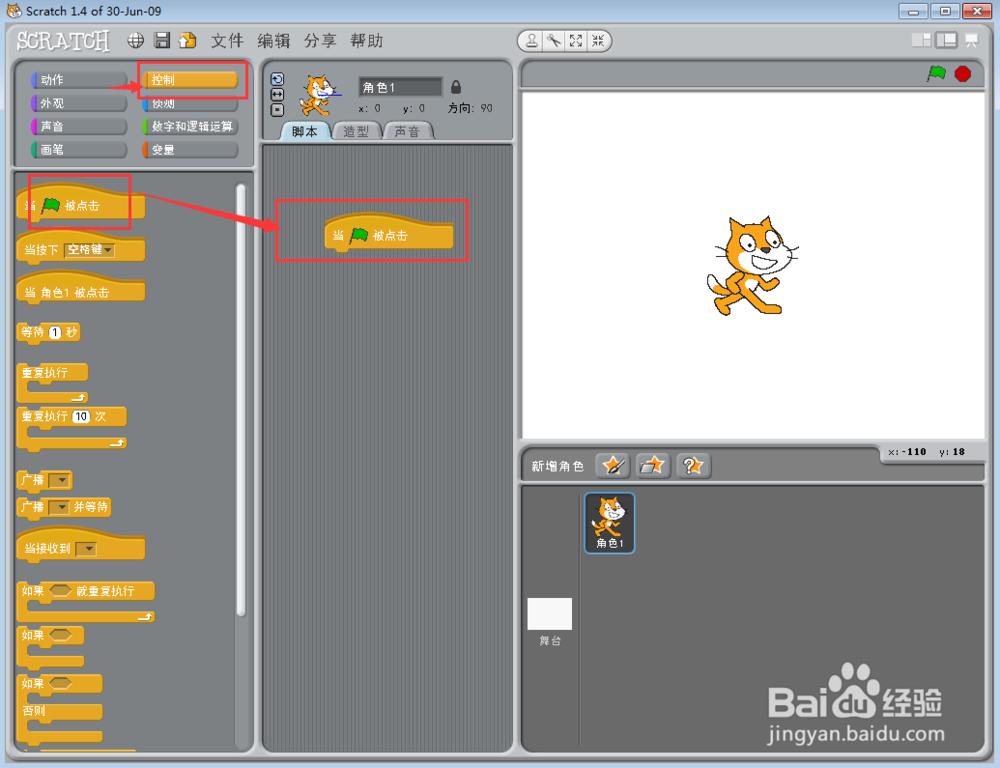Select the 变量 block category

tap(190, 150)
